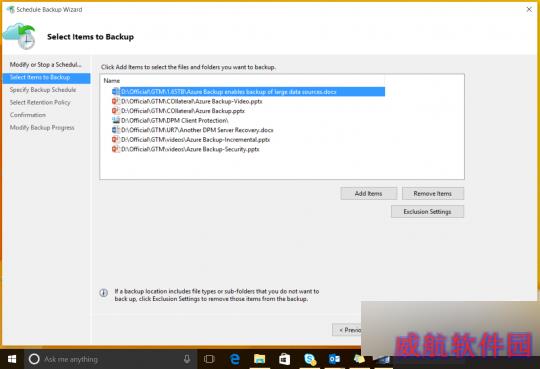Click the PowerPoint icon beside Azure Backup-Security.pptx
Image resolution: width=540 pixels, height=369 pixels.
coord(116,149)
